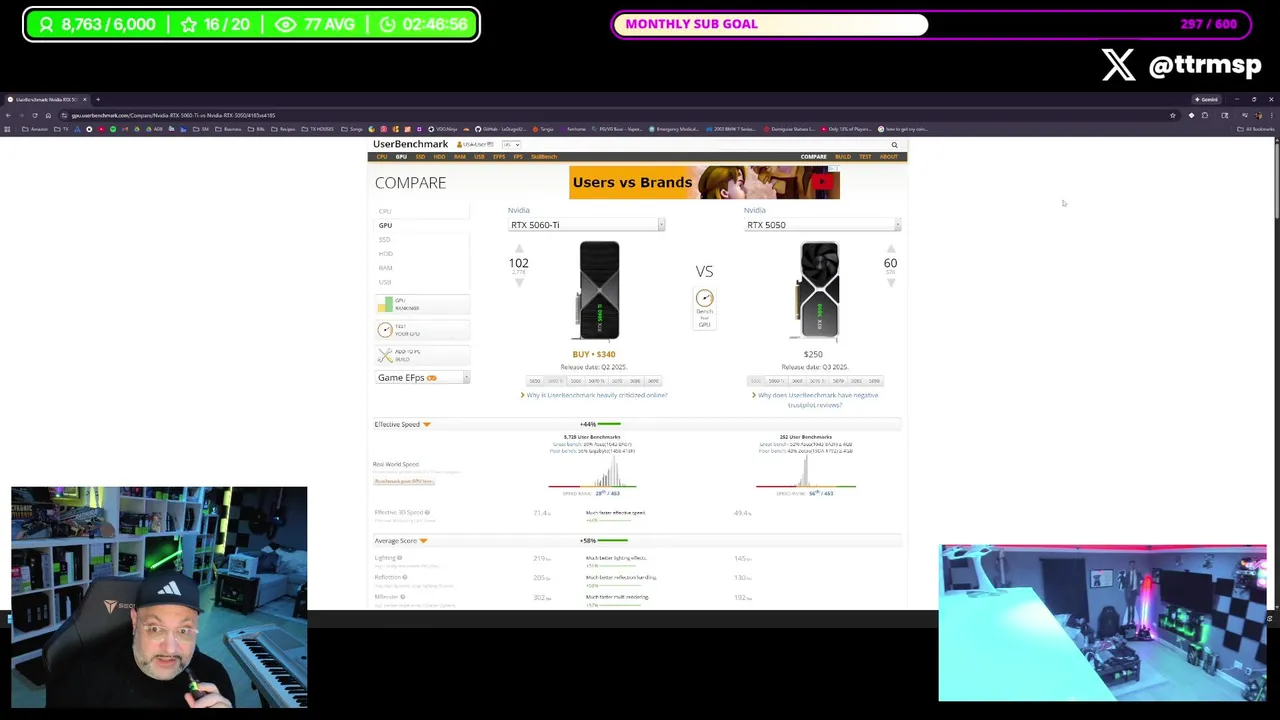Click the GitHub bookmark in bookmarks bar

tap(501, 129)
